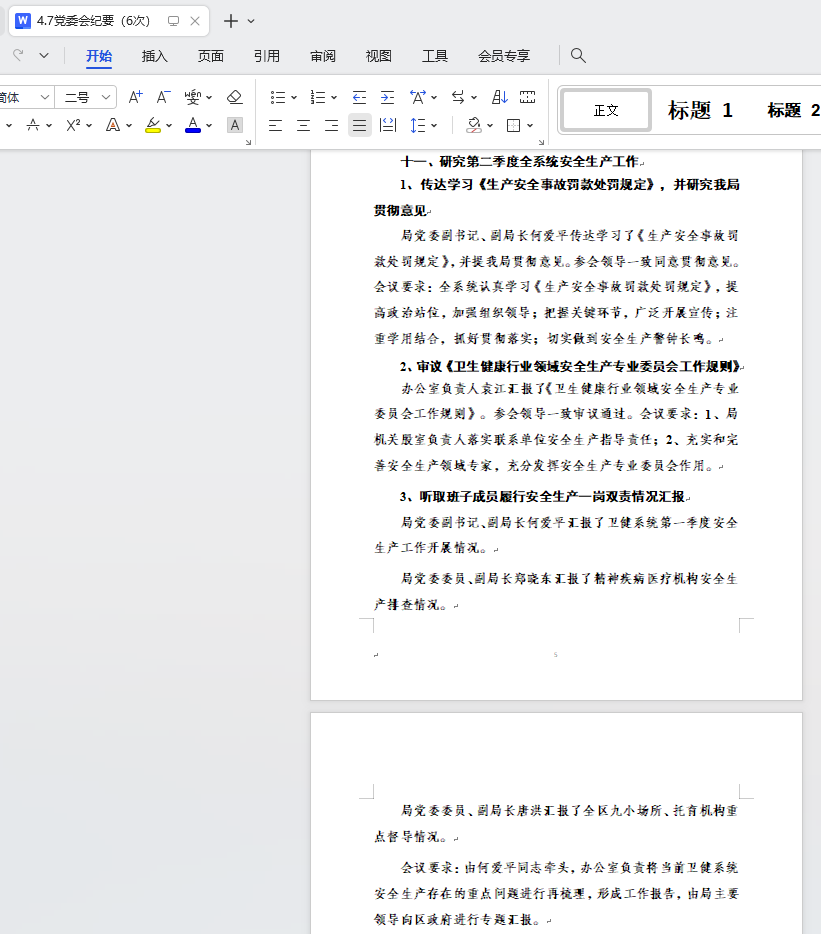The width and height of the screenshot is (821, 934).
Task: Decrease font size with A- icon
Action: [x=163, y=97]
